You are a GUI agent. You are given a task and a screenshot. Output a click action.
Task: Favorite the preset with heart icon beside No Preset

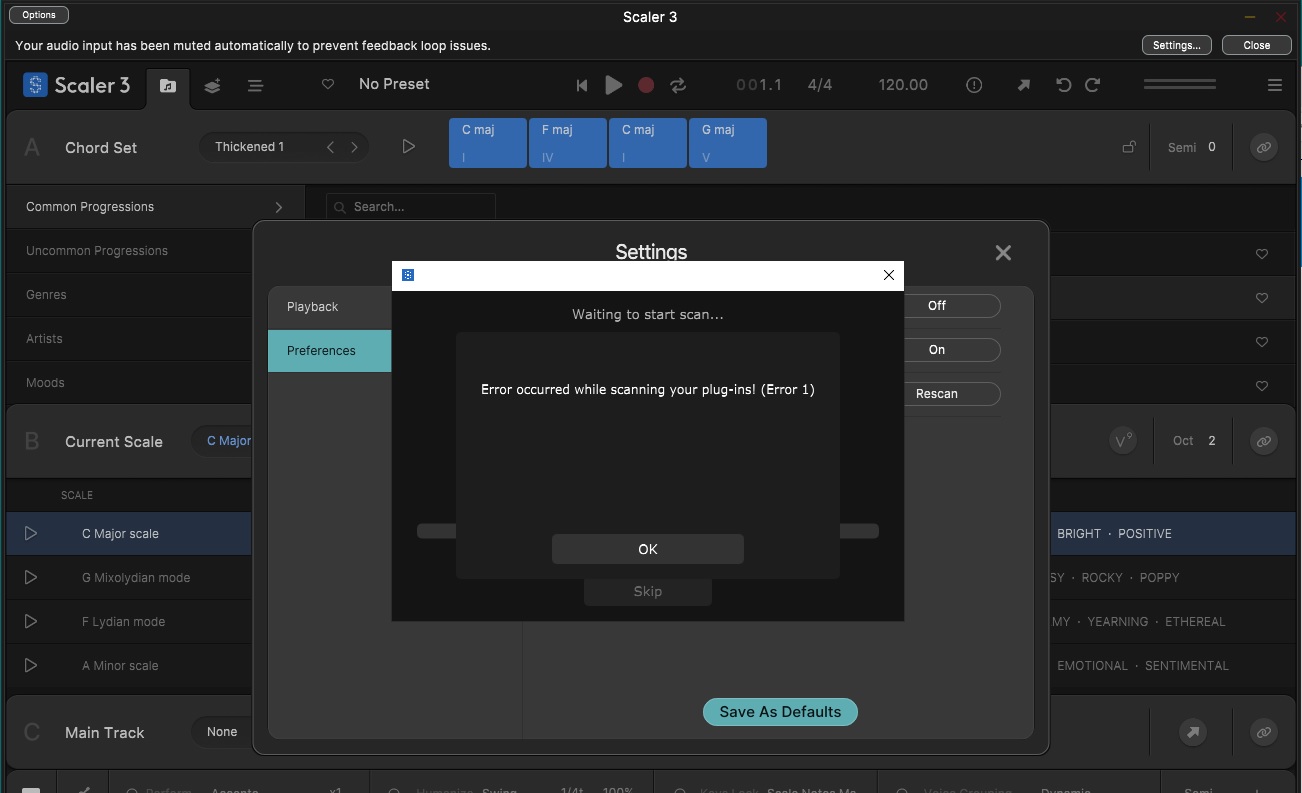(x=327, y=85)
